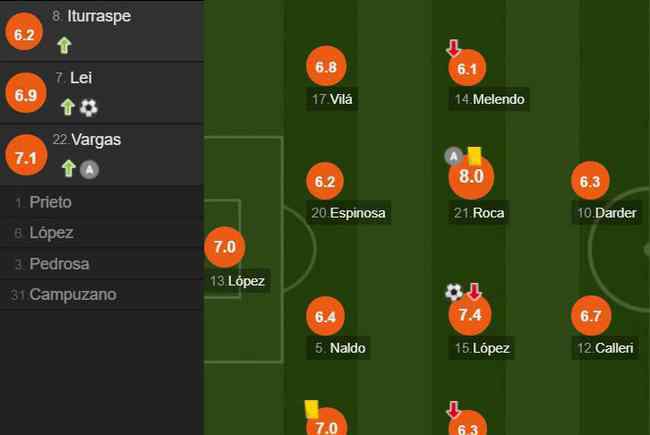The height and width of the screenshot is (435, 650).
Task: Click the green sub-in arrow under Lei
Action: point(68,107)
